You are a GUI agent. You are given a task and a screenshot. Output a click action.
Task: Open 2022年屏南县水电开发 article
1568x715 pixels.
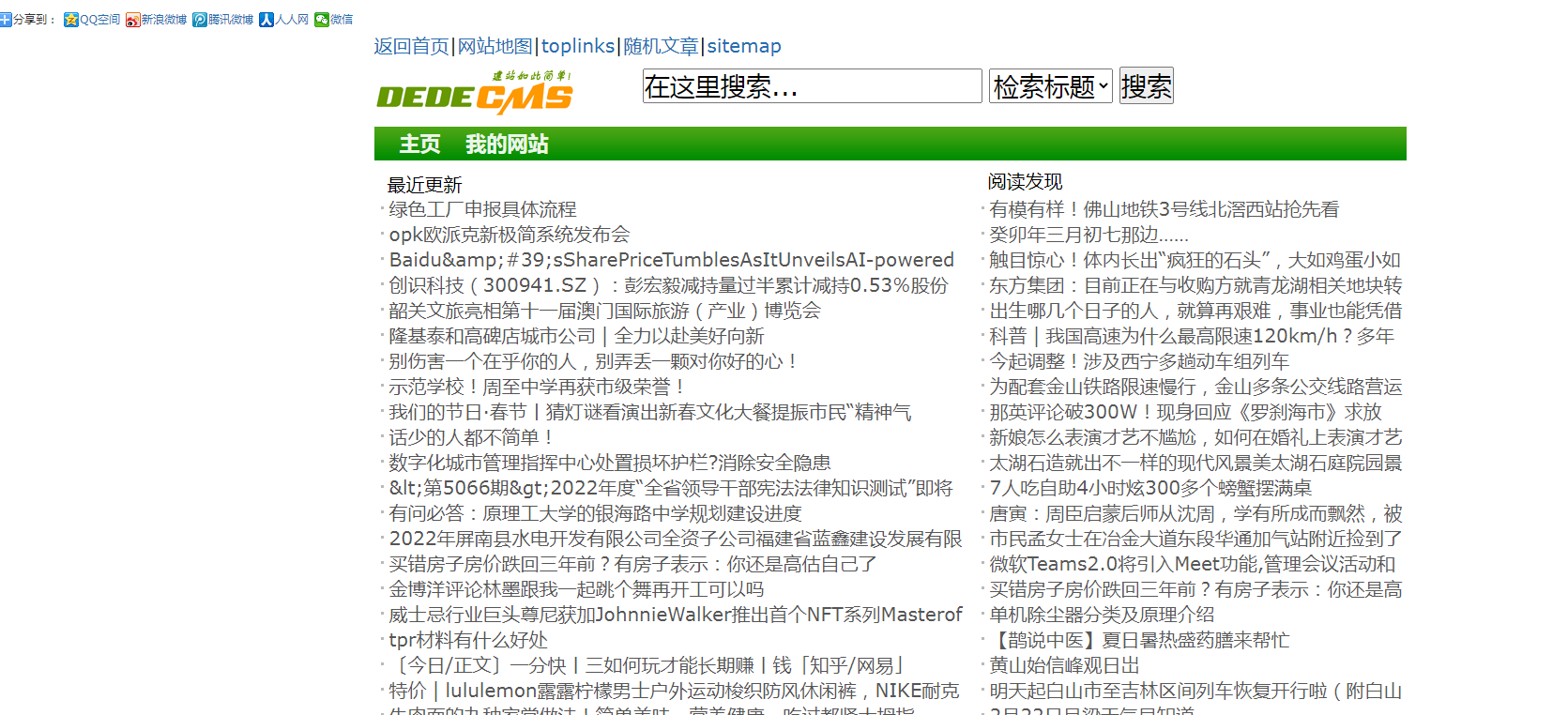pyautogui.click(x=676, y=539)
